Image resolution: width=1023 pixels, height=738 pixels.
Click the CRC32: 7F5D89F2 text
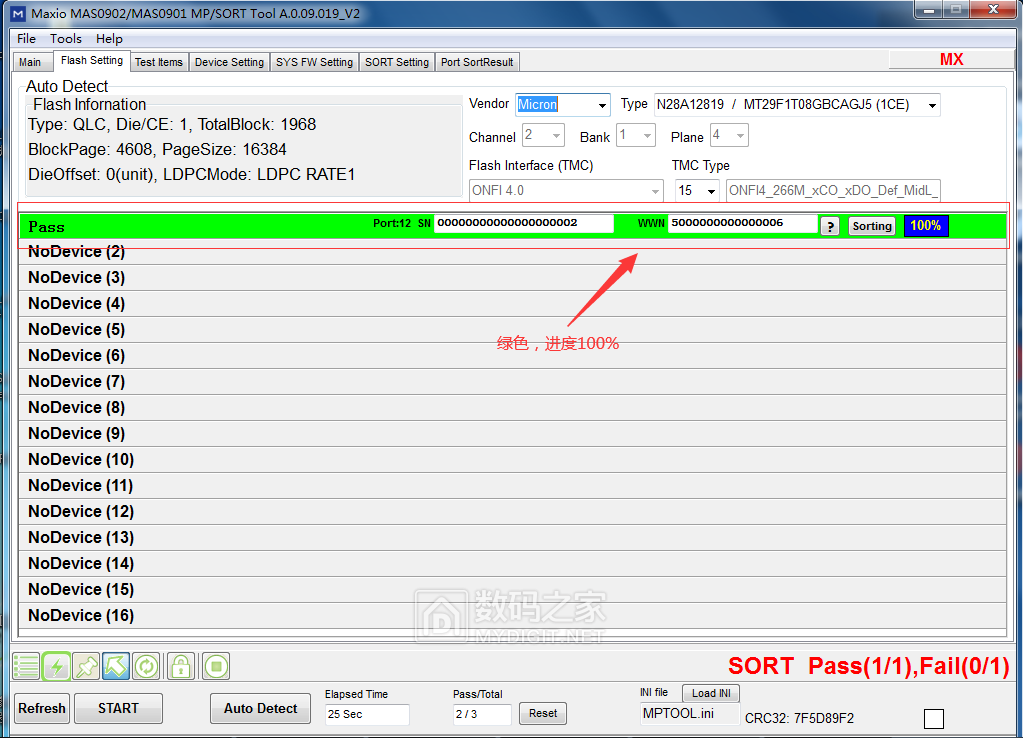coord(799,718)
